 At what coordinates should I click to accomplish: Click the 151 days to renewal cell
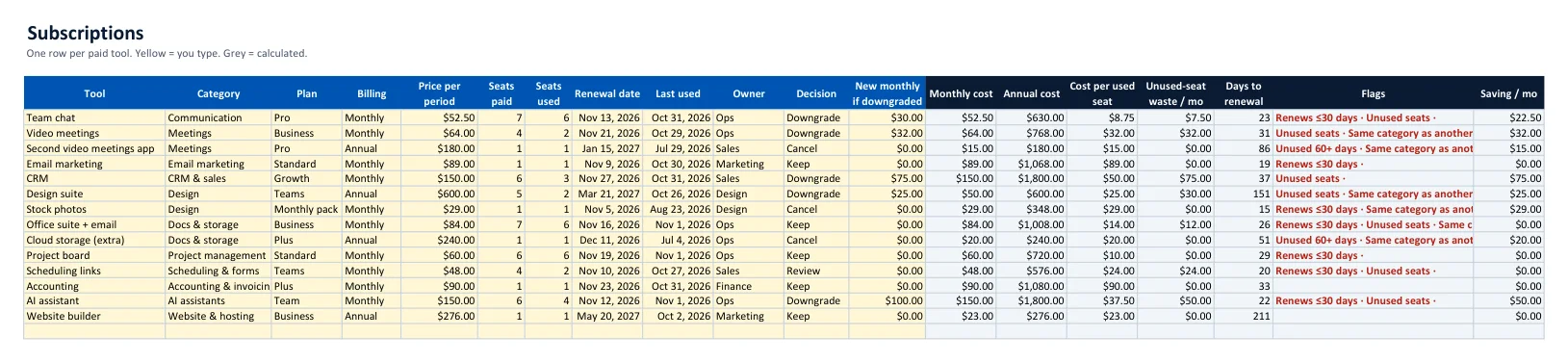[1244, 194]
